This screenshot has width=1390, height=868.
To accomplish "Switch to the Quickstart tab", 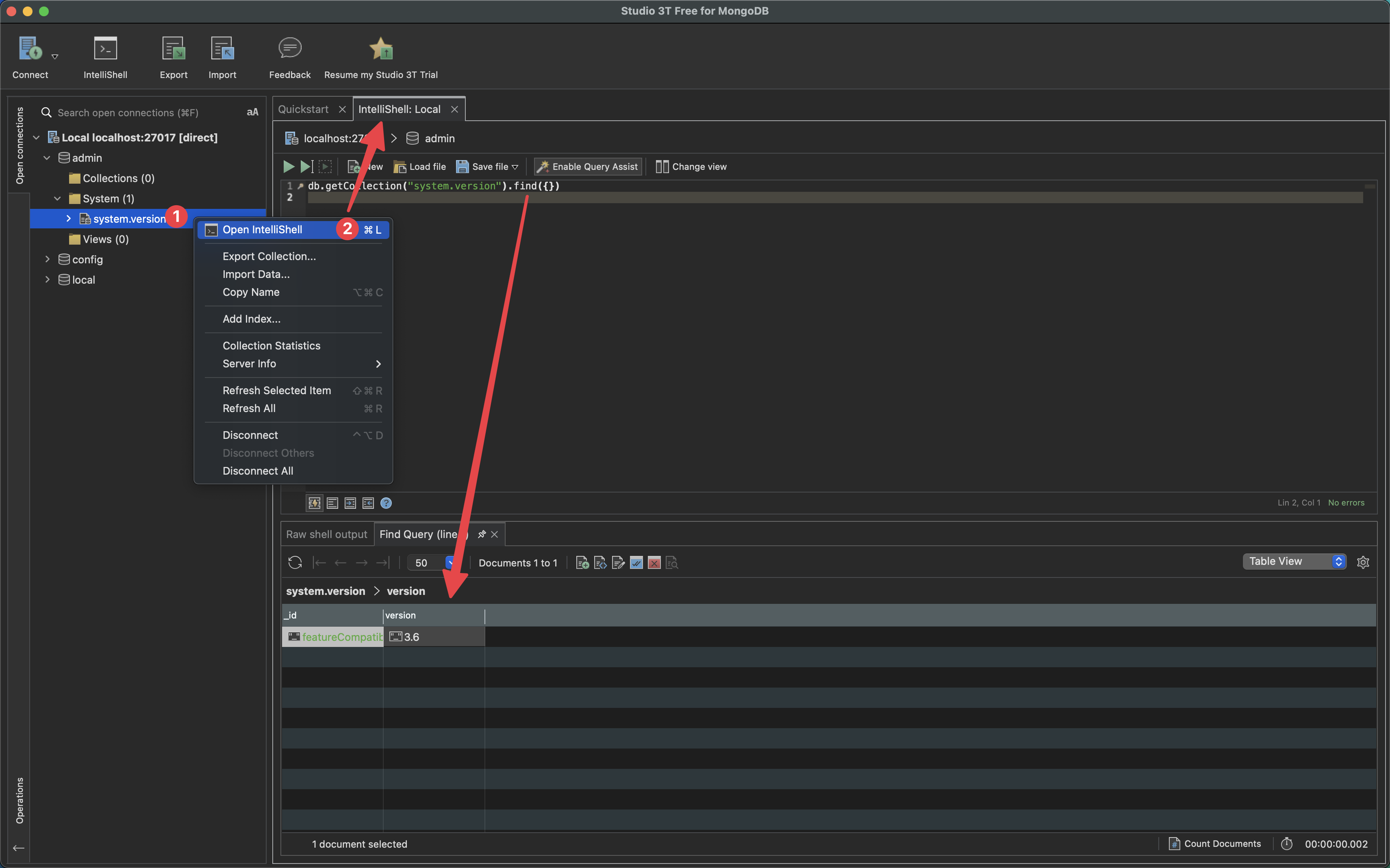I will (303, 109).
